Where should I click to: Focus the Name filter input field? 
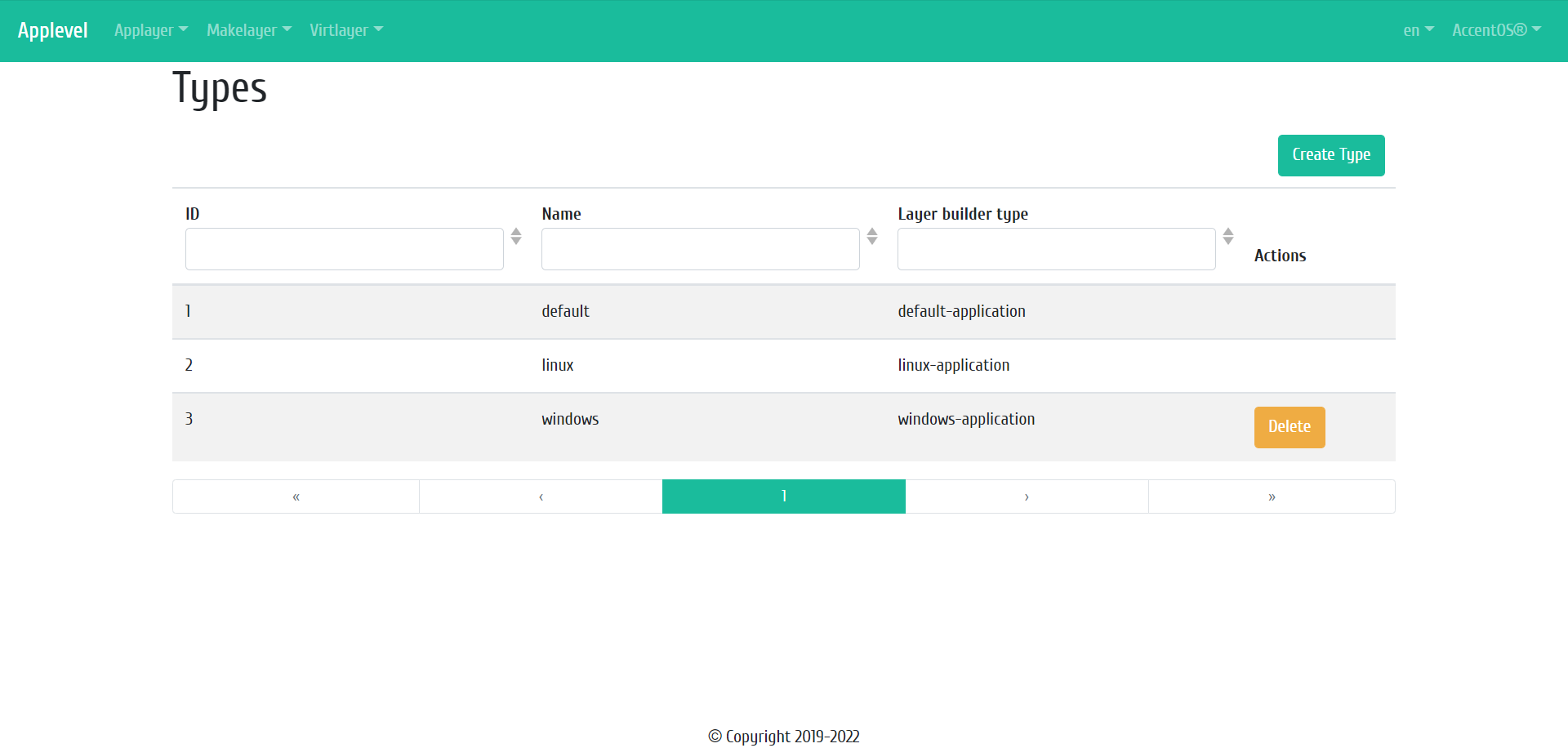[x=700, y=249]
